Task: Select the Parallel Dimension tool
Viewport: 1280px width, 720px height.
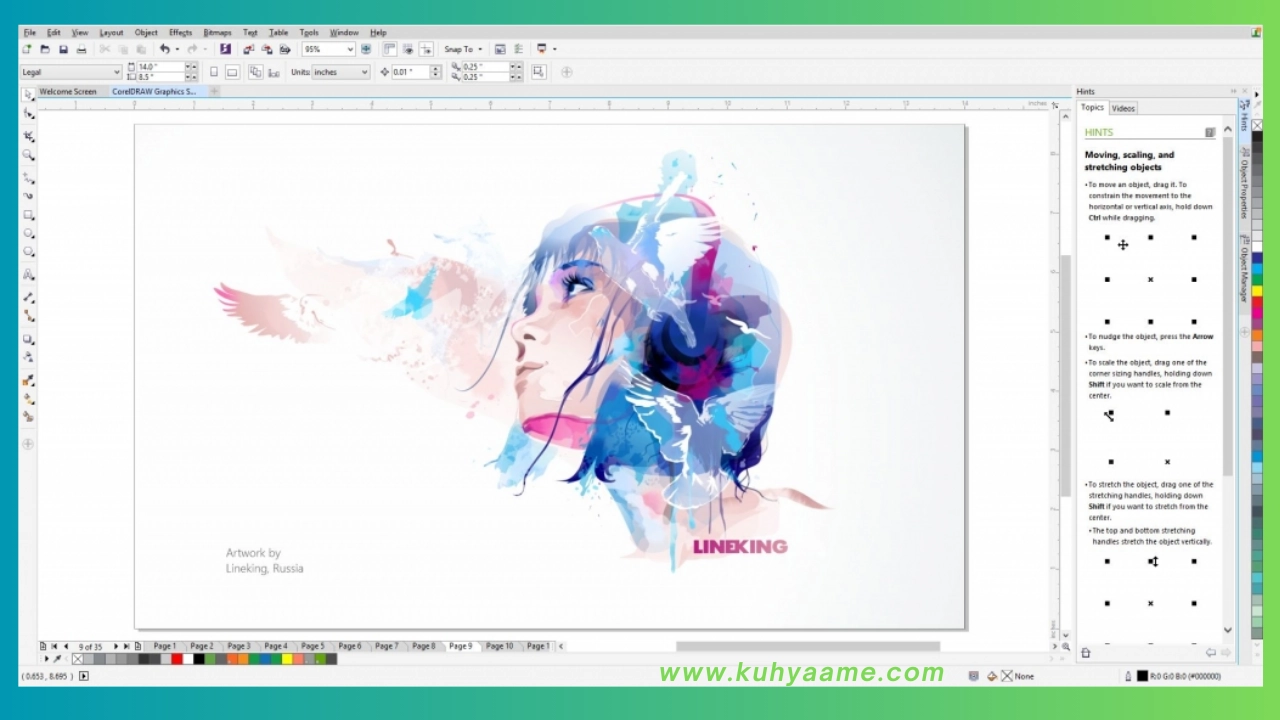Action: (x=28, y=297)
